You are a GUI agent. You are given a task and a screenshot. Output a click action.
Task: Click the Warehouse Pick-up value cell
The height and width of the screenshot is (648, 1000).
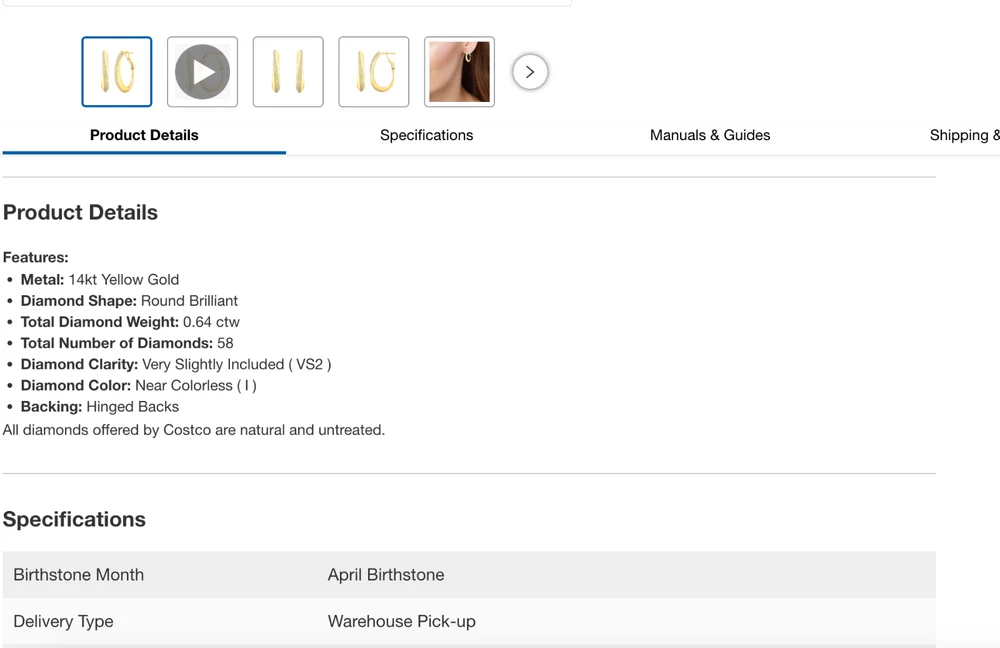click(x=401, y=621)
